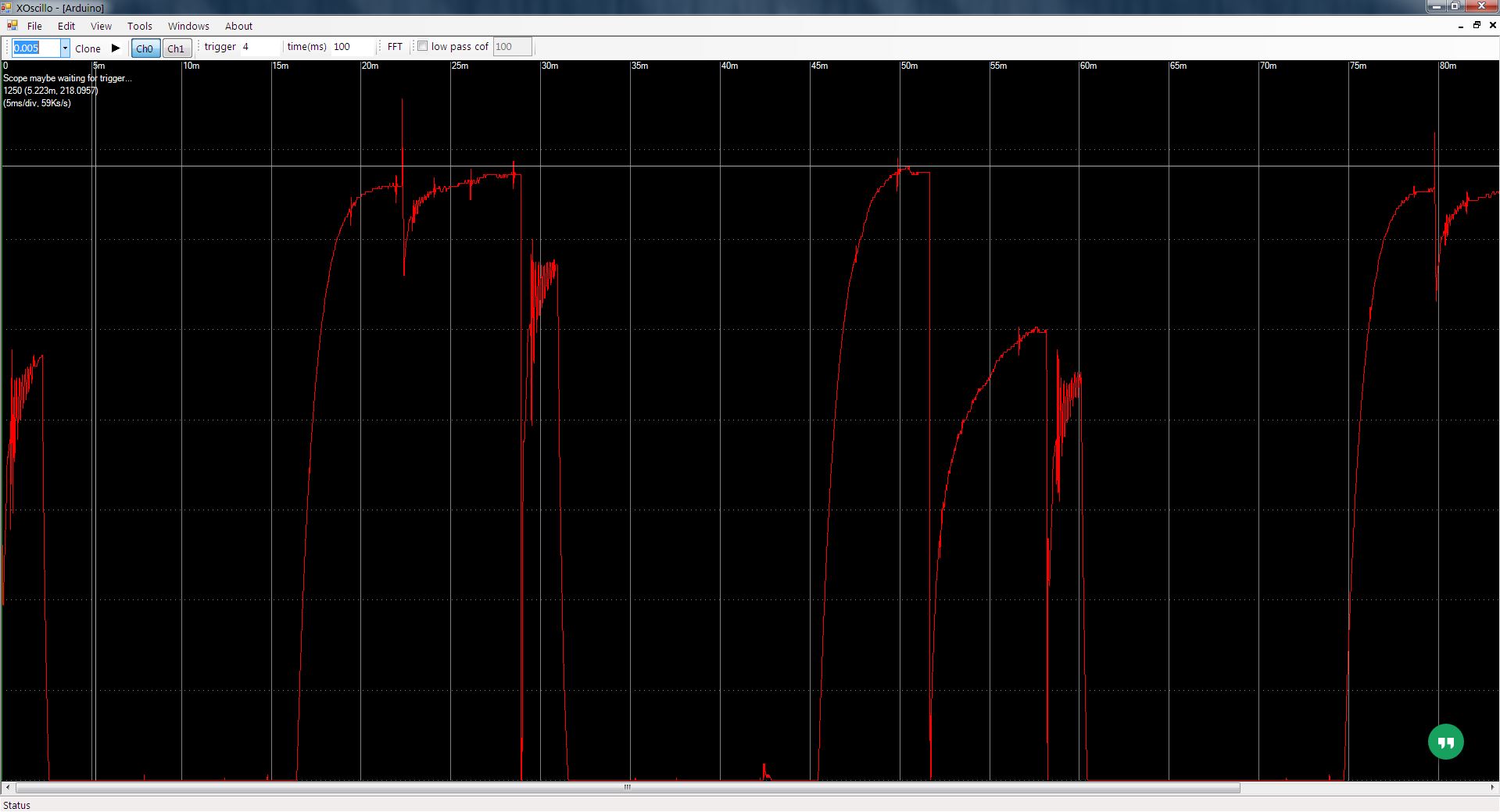Click the time(ms) value field
The image size is (1500, 812).
coord(352,47)
